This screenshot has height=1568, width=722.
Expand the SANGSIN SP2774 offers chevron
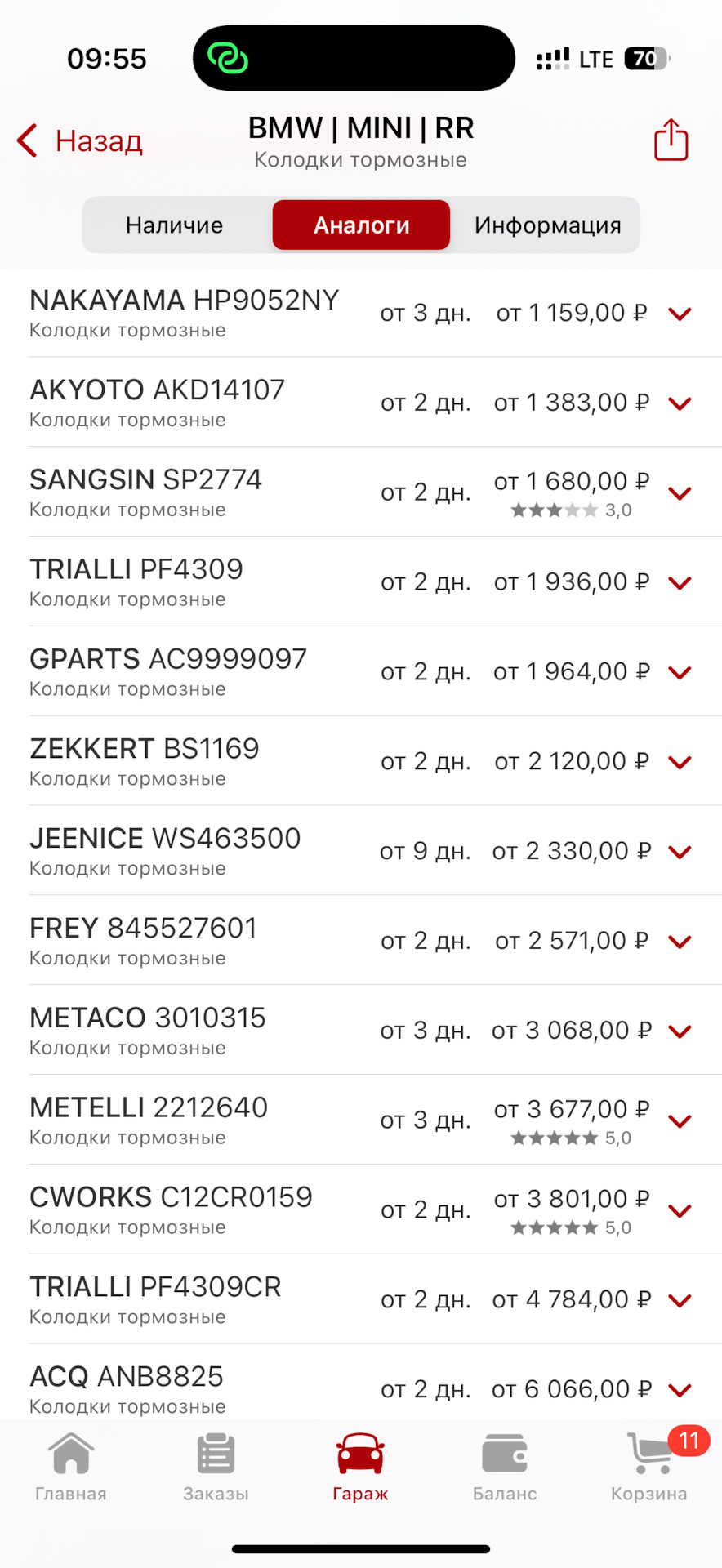680,493
